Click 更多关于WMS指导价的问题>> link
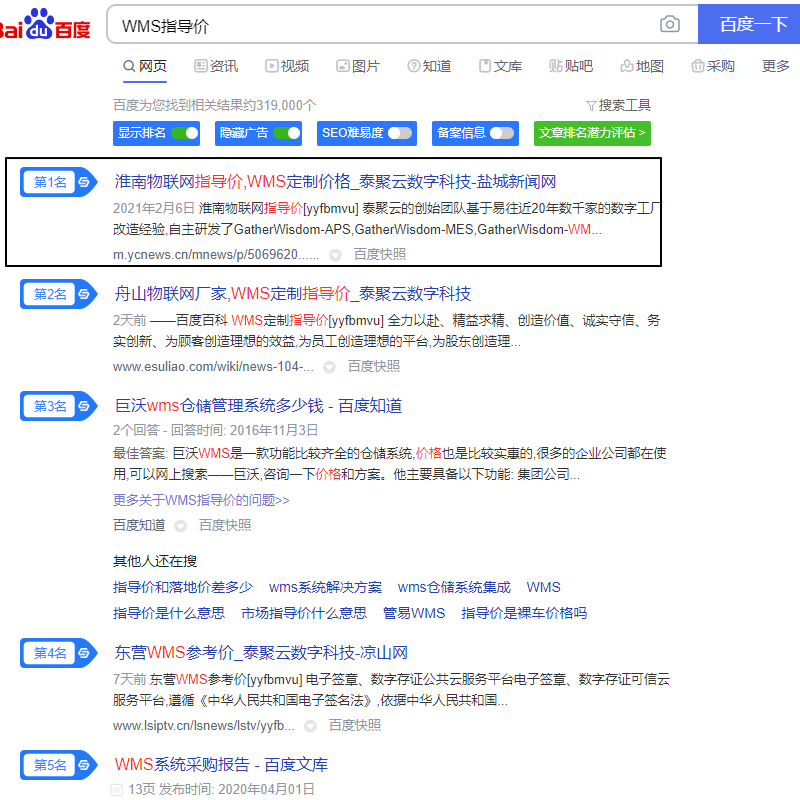 (201, 501)
